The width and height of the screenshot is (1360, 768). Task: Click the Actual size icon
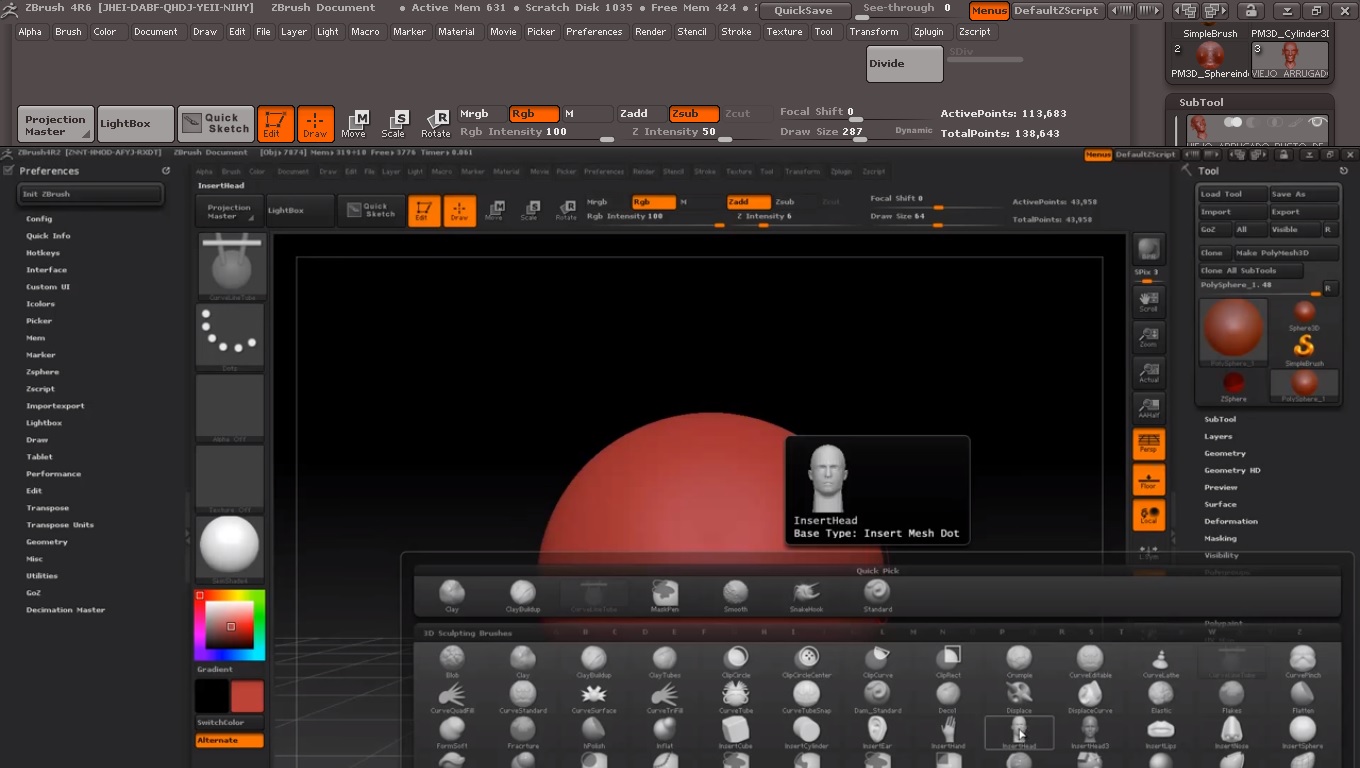(1148, 372)
